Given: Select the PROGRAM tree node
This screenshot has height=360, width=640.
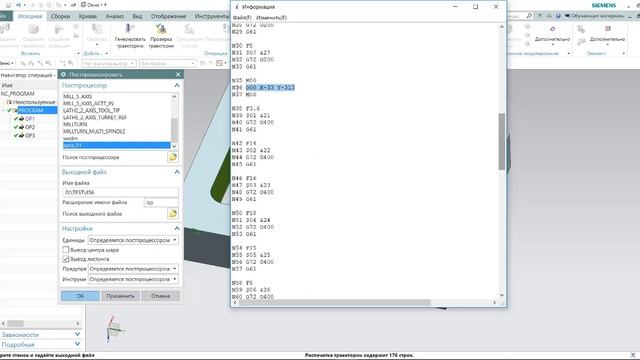Looking at the screenshot, I should click(31, 111).
